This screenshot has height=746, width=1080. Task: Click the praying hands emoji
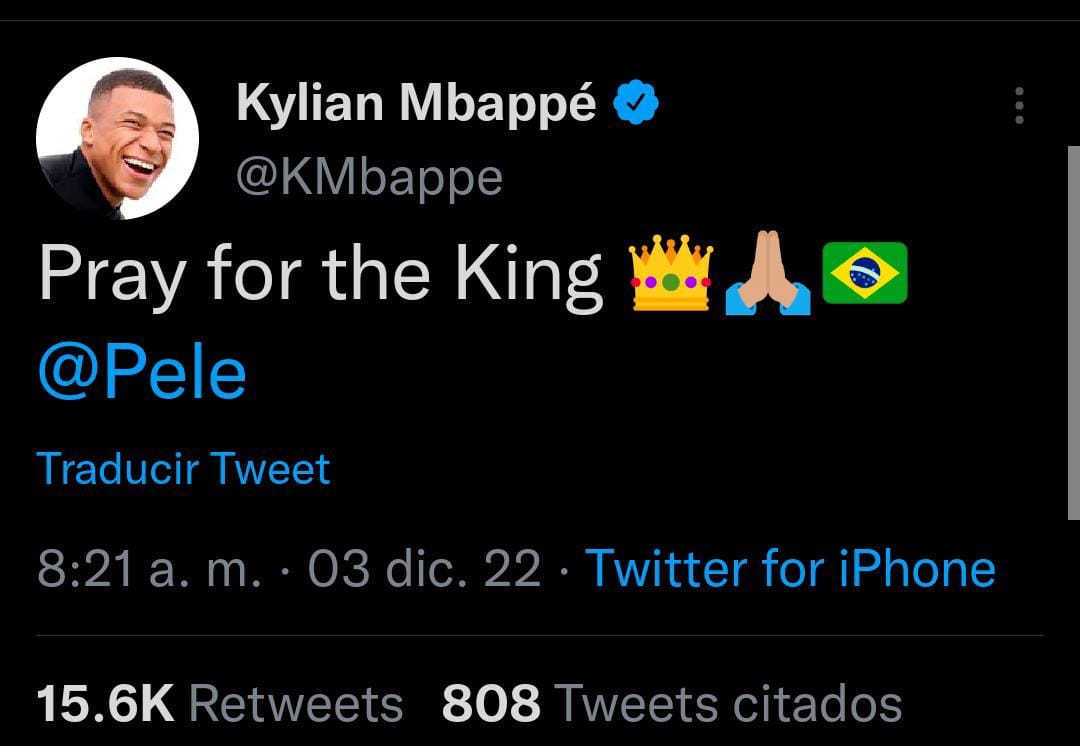767,274
